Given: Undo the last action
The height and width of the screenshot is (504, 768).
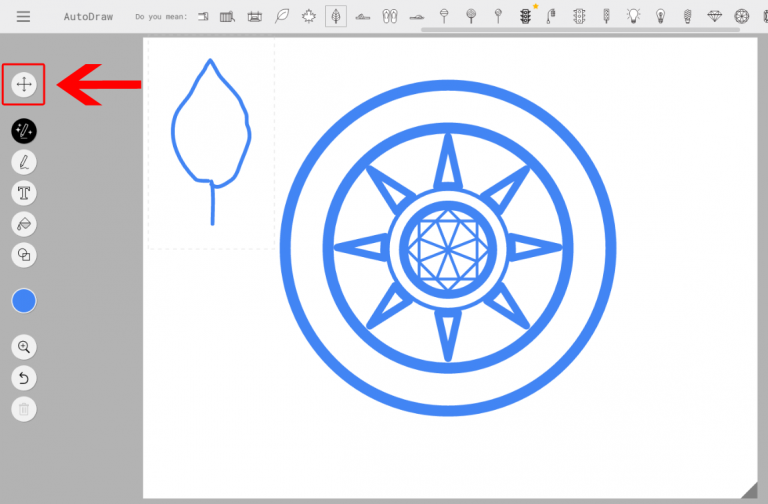Looking at the screenshot, I should click(x=24, y=378).
